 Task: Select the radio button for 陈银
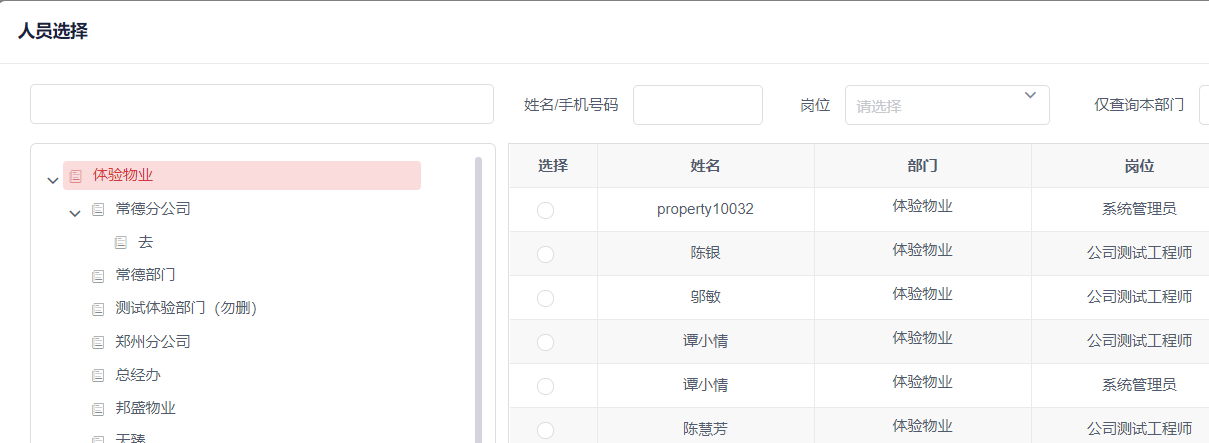click(545, 254)
